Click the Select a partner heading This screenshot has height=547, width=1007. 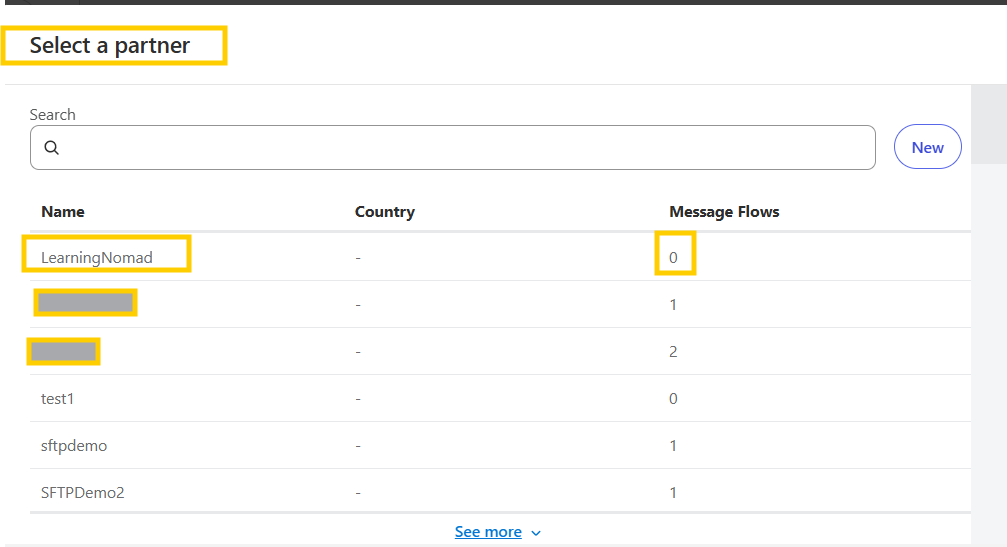(x=110, y=46)
